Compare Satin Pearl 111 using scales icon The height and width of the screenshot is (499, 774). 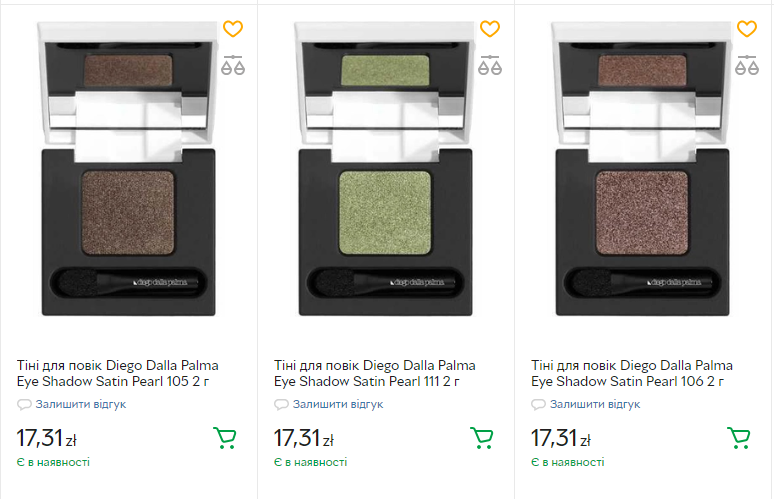click(490, 66)
